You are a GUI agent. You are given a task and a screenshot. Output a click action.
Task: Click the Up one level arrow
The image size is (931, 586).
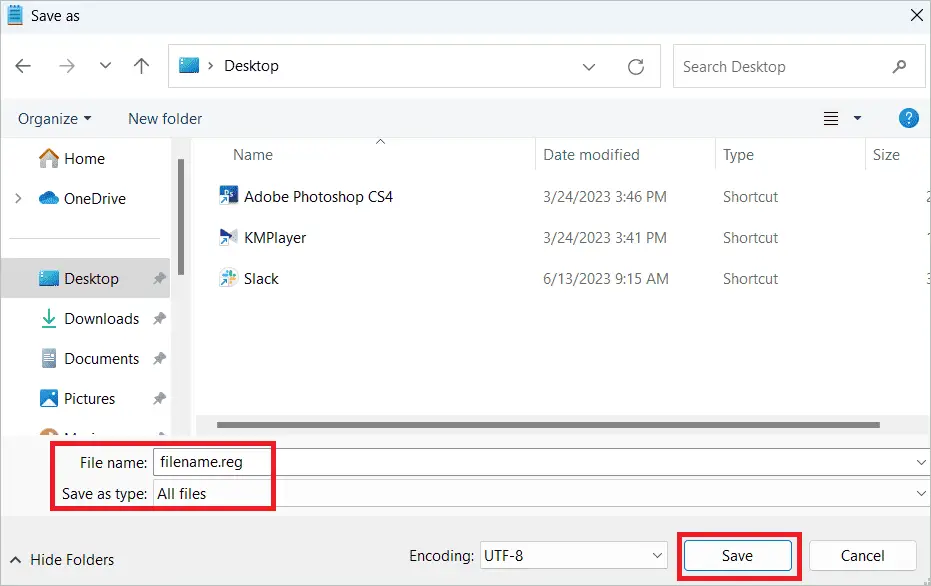[141, 66]
